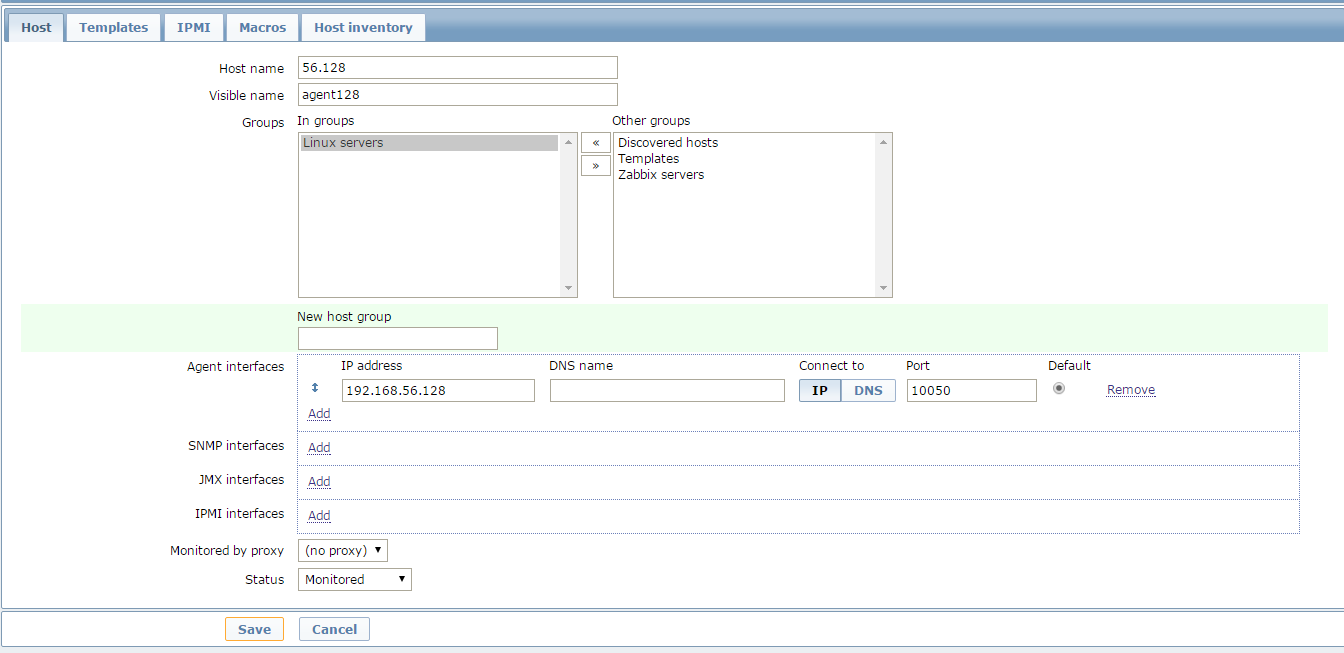Click Add link under JMX interfaces
Image resolution: width=1344 pixels, height=653 pixels.
pos(319,481)
